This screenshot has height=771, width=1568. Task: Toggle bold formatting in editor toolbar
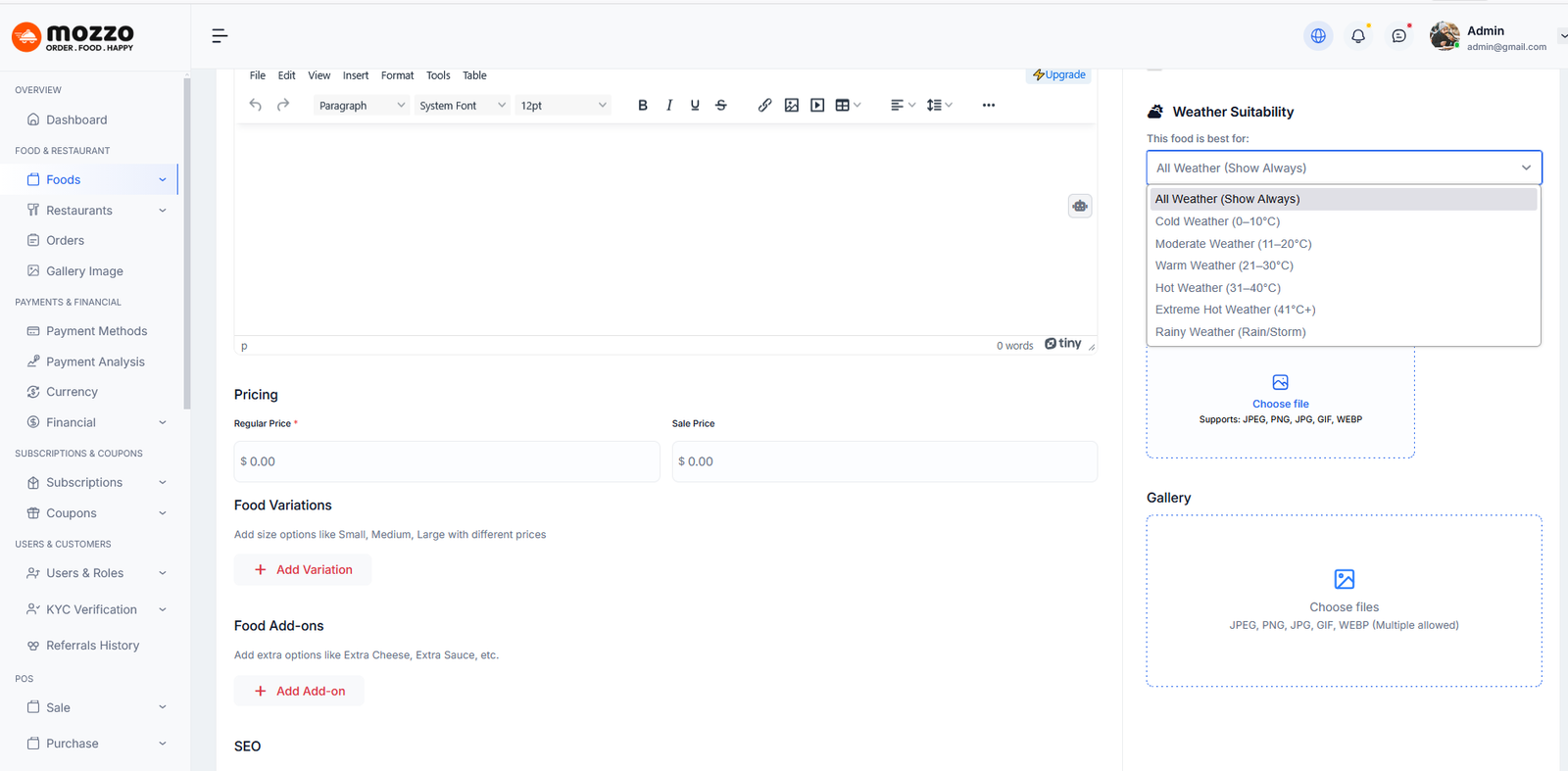point(643,105)
